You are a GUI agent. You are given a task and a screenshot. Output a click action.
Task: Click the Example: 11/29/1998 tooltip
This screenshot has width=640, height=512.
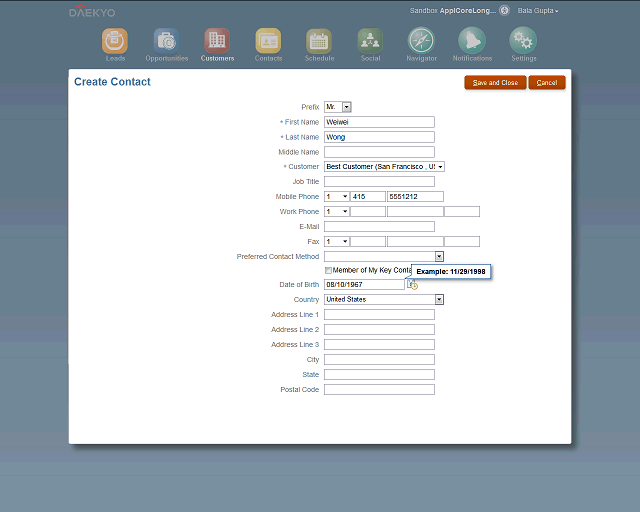[451, 272]
